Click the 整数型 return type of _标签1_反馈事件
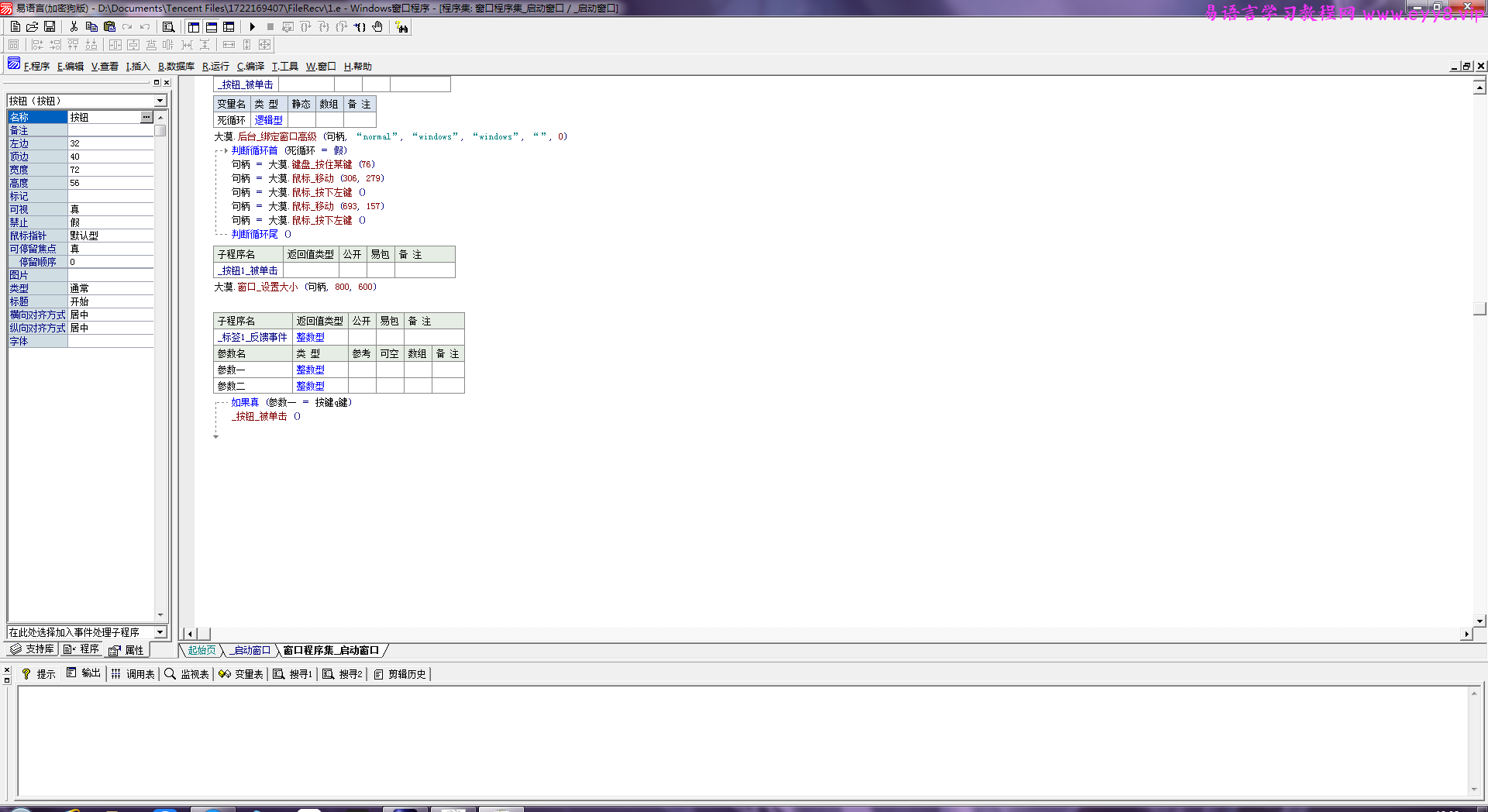Image resolution: width=1488 pixels, height=812 pixels. coord(310,337)
